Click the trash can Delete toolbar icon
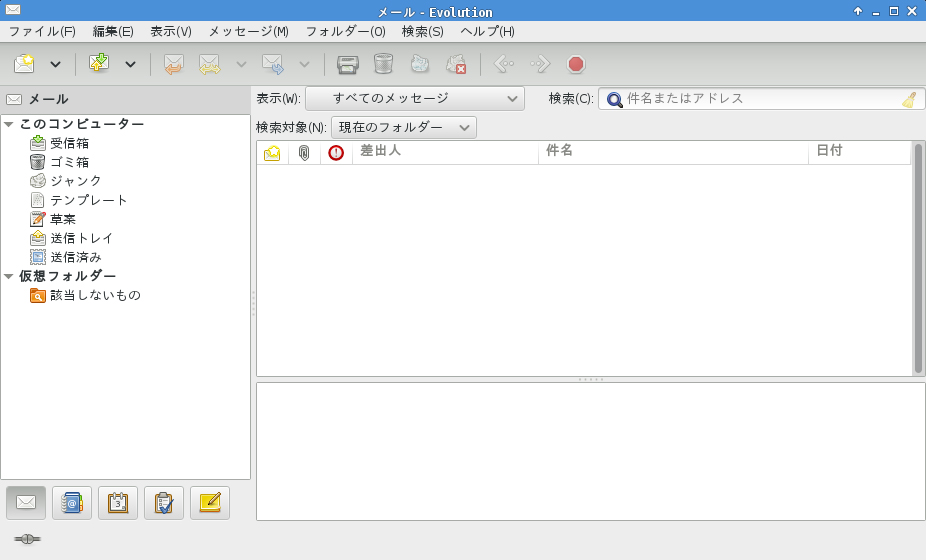926x560 pixels. 383,64
